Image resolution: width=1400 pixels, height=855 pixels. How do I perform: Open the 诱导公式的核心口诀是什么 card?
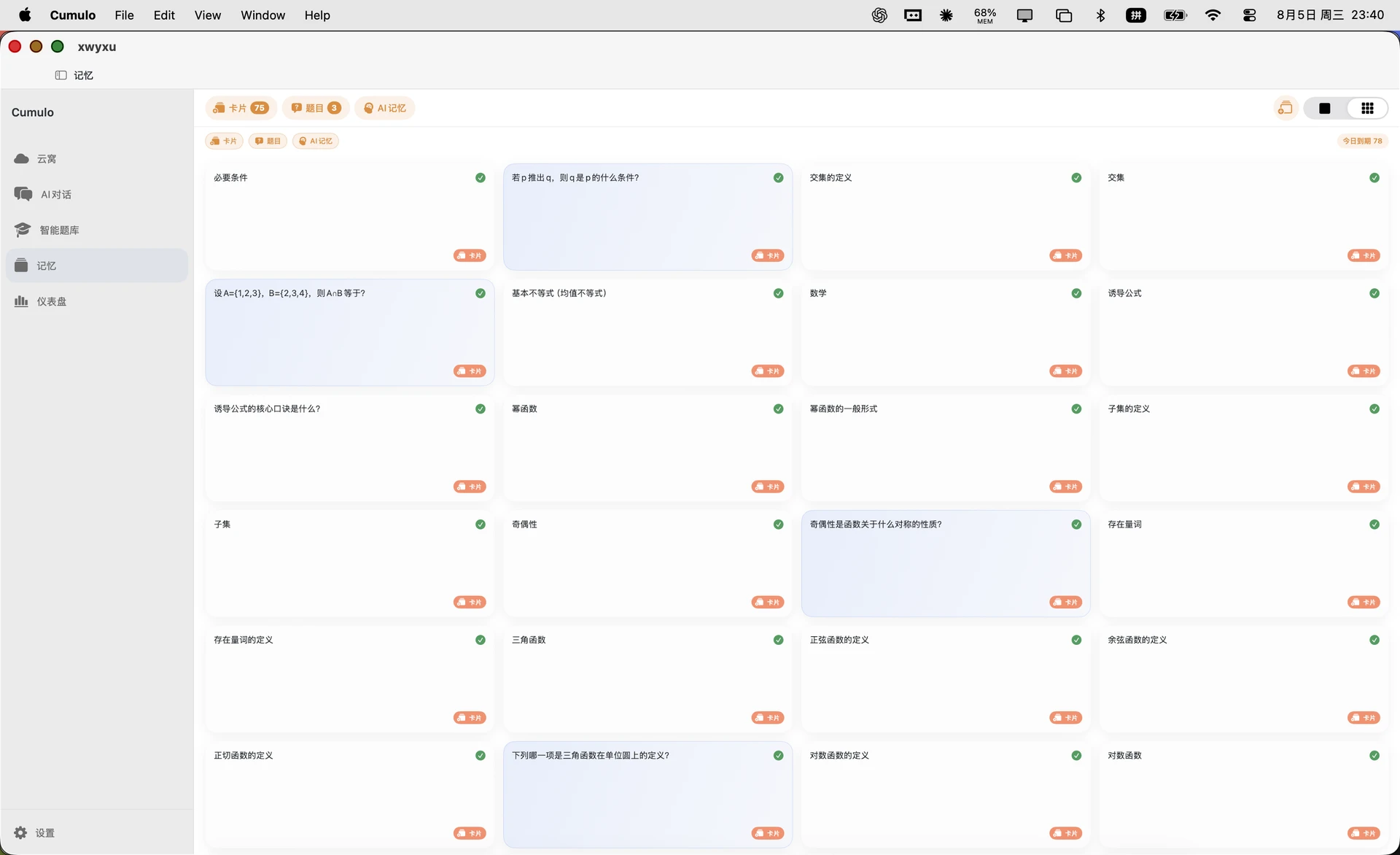(x=349, y=447)
